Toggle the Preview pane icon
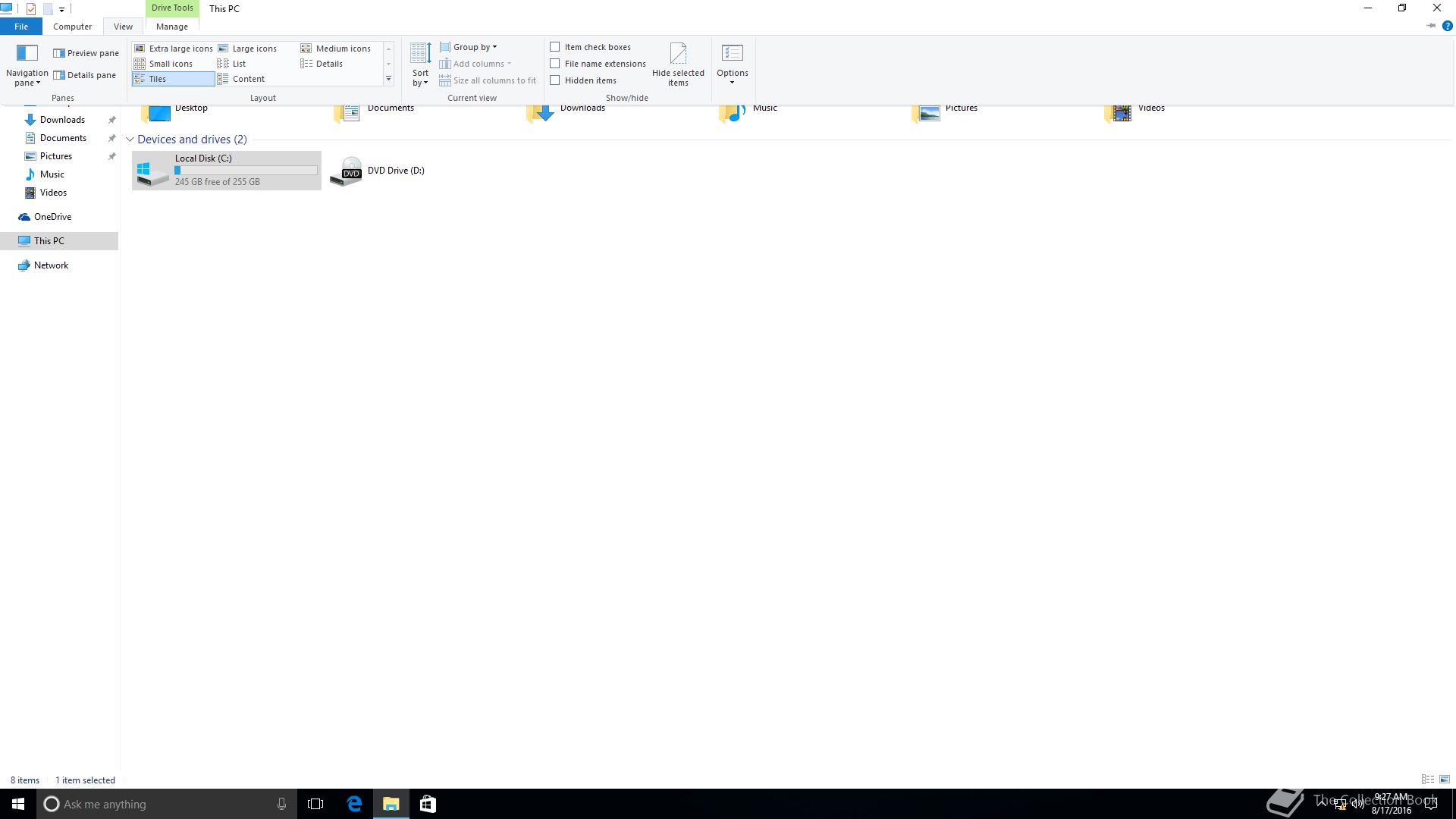 [x=59, y=53]
